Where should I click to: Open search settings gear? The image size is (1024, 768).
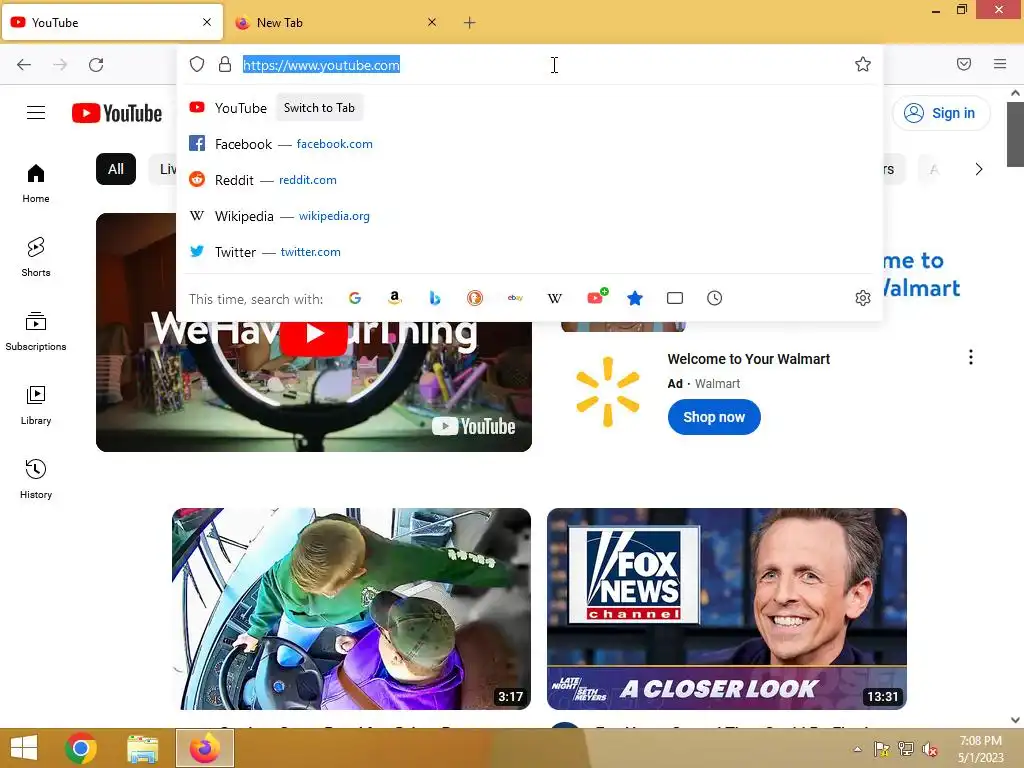(863, 298)
